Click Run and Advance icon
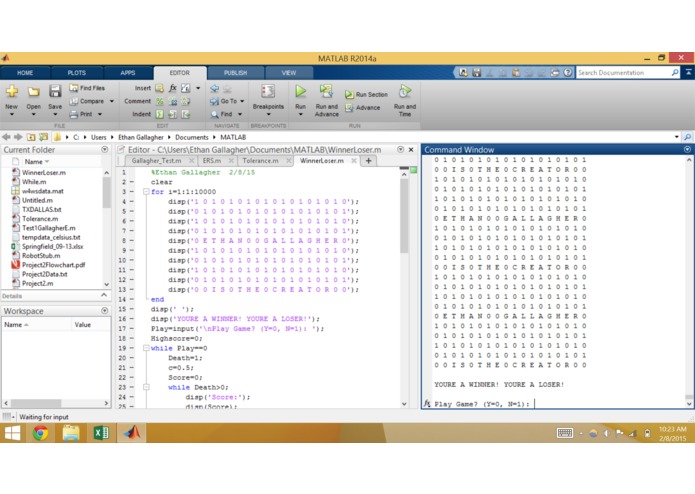695x494 pixels. [326, 91]
